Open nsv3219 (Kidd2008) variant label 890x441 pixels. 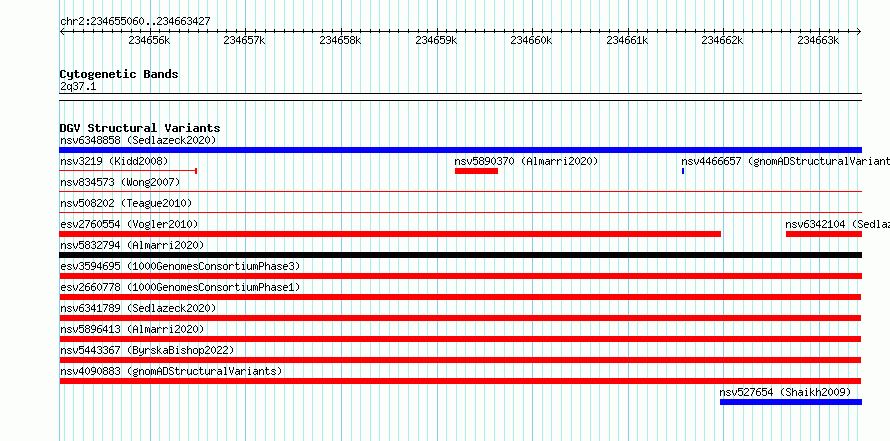click(114, 162)
